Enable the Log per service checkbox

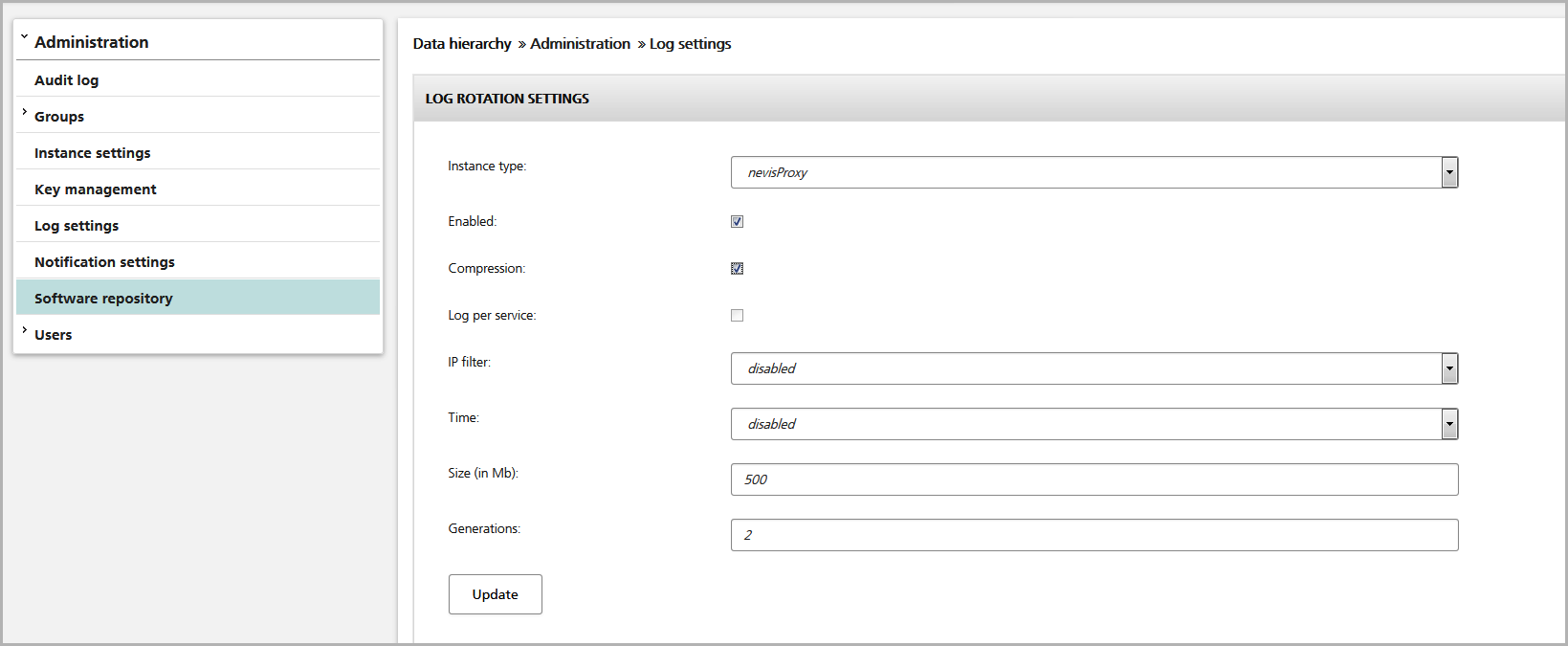point(737,315)
